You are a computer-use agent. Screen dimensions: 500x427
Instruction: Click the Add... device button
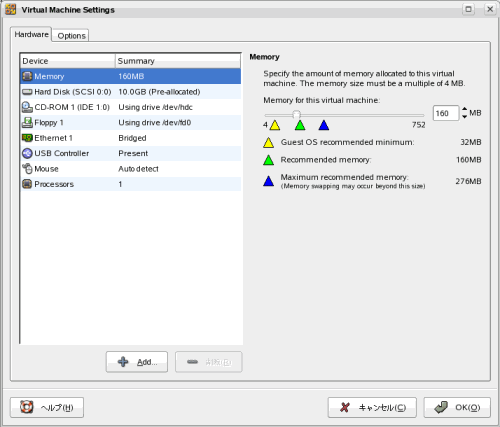(x=137, y=362)
